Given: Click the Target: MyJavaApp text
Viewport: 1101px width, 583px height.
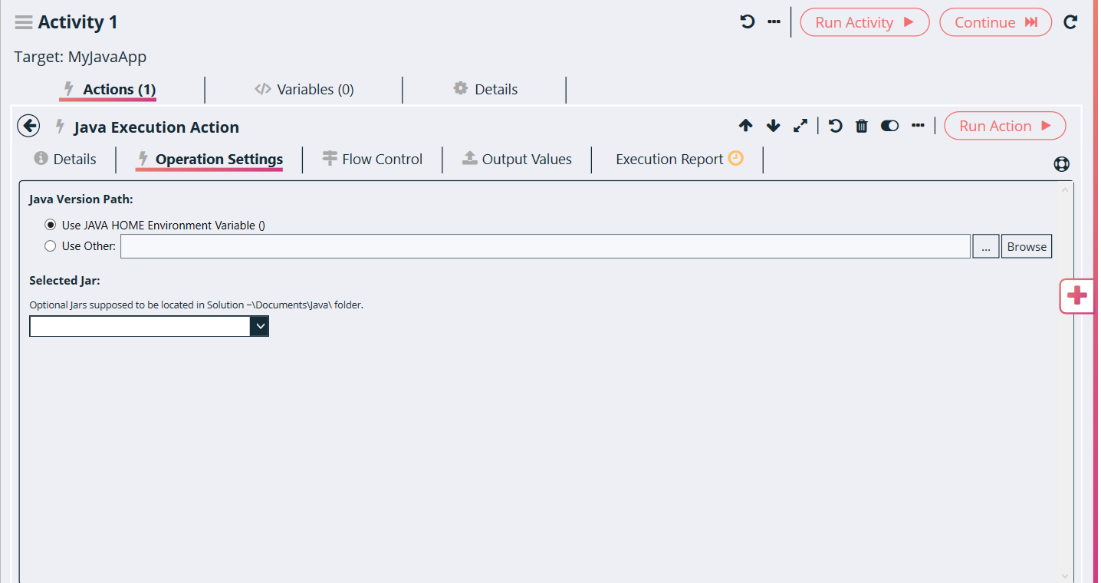Looking at the screenshot, I should (x=80, y=57).
